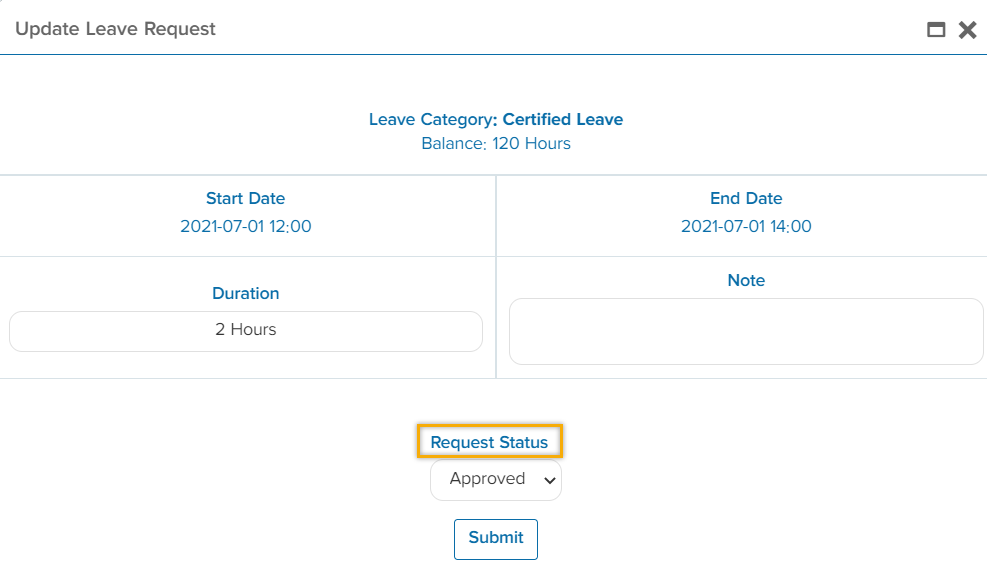Click the Duration field showing 2 Hours

(x=246, y=330)
